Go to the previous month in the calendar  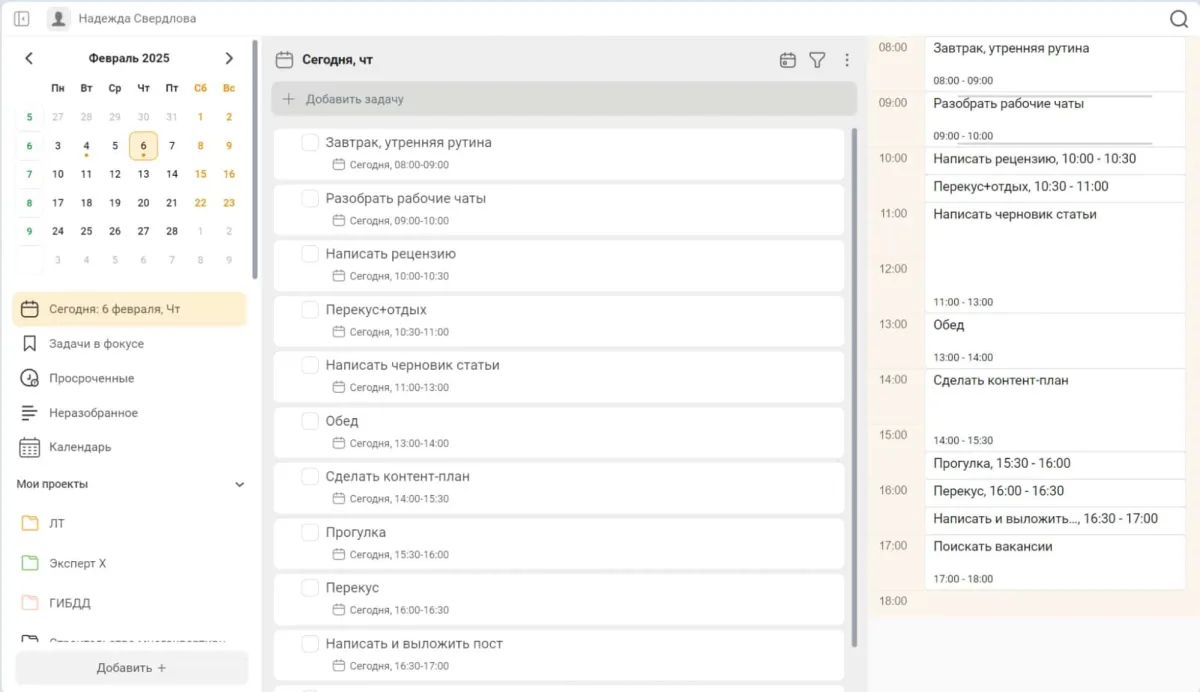29,59
